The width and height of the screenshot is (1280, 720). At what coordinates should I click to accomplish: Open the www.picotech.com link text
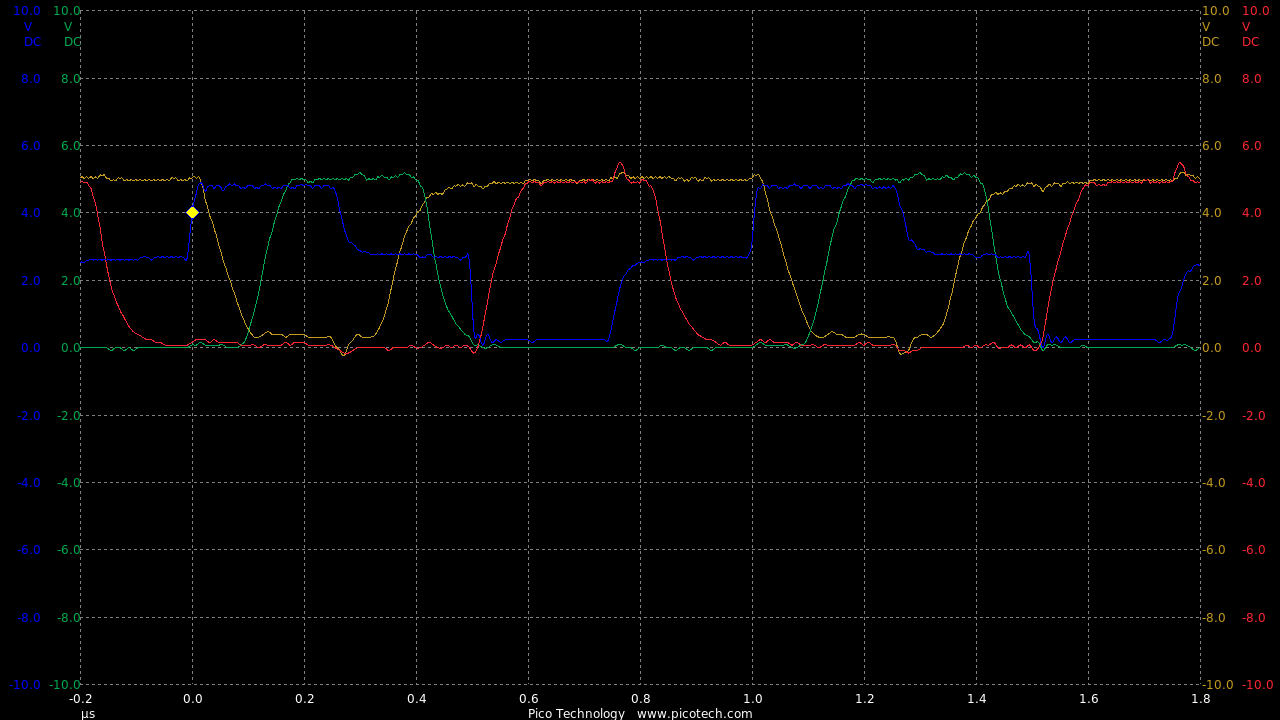coord(694,713)
